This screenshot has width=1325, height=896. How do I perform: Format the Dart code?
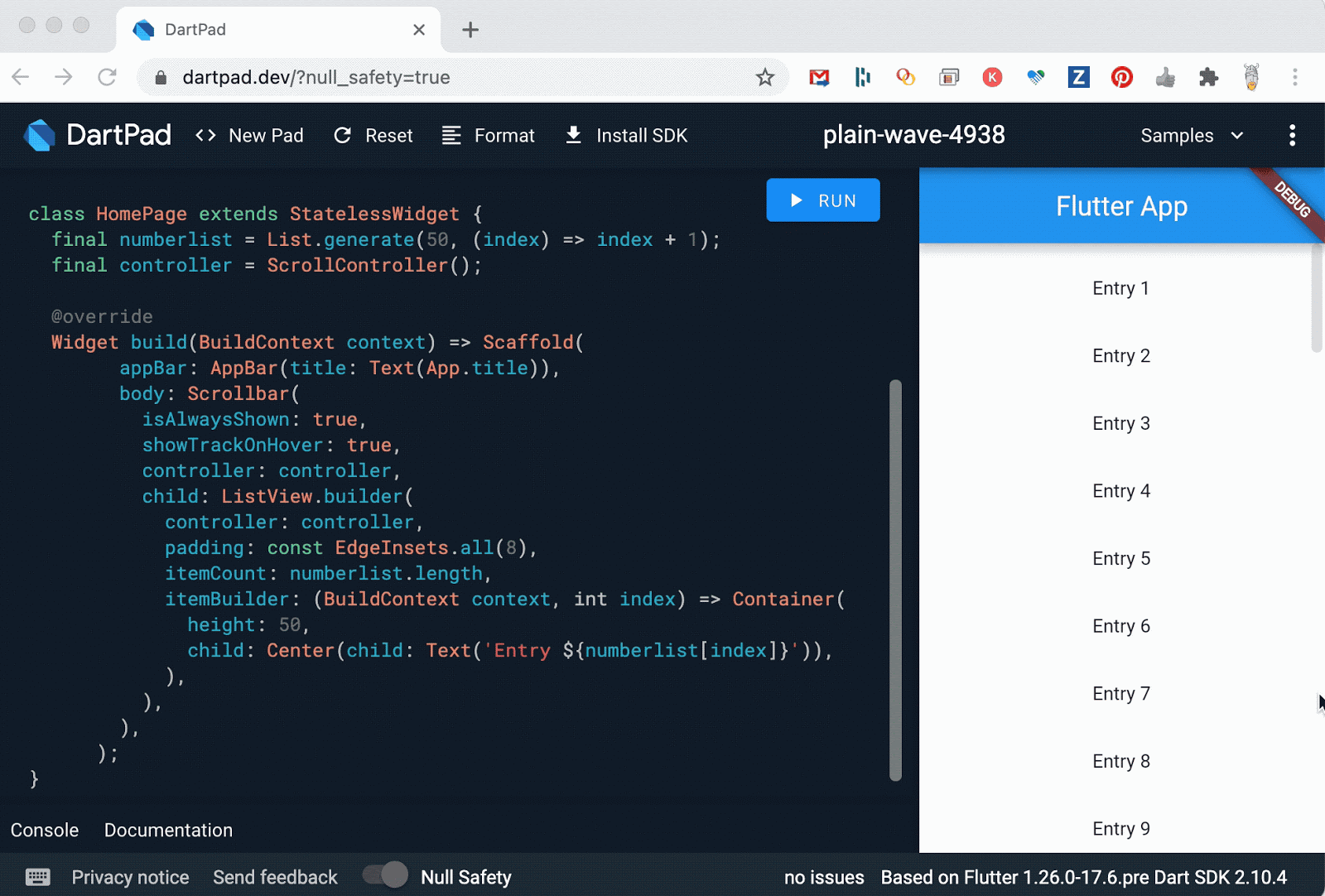[488, 135]
